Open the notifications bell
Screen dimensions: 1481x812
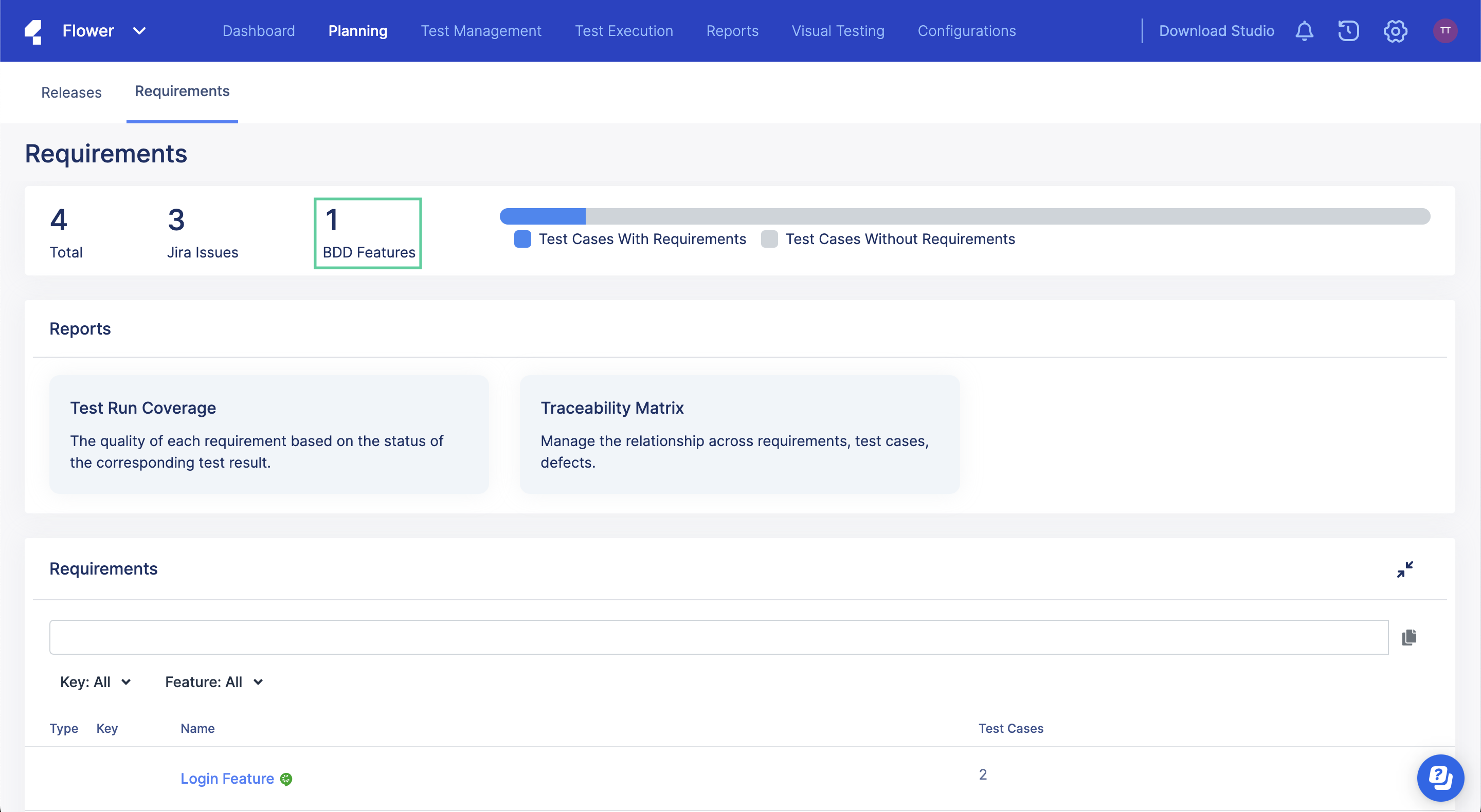pos(1304,31)
